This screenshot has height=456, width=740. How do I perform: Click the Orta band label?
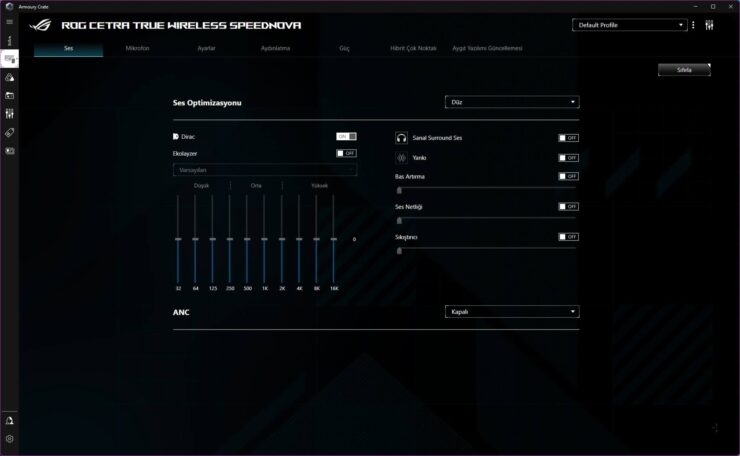click(x=256, y=186)
